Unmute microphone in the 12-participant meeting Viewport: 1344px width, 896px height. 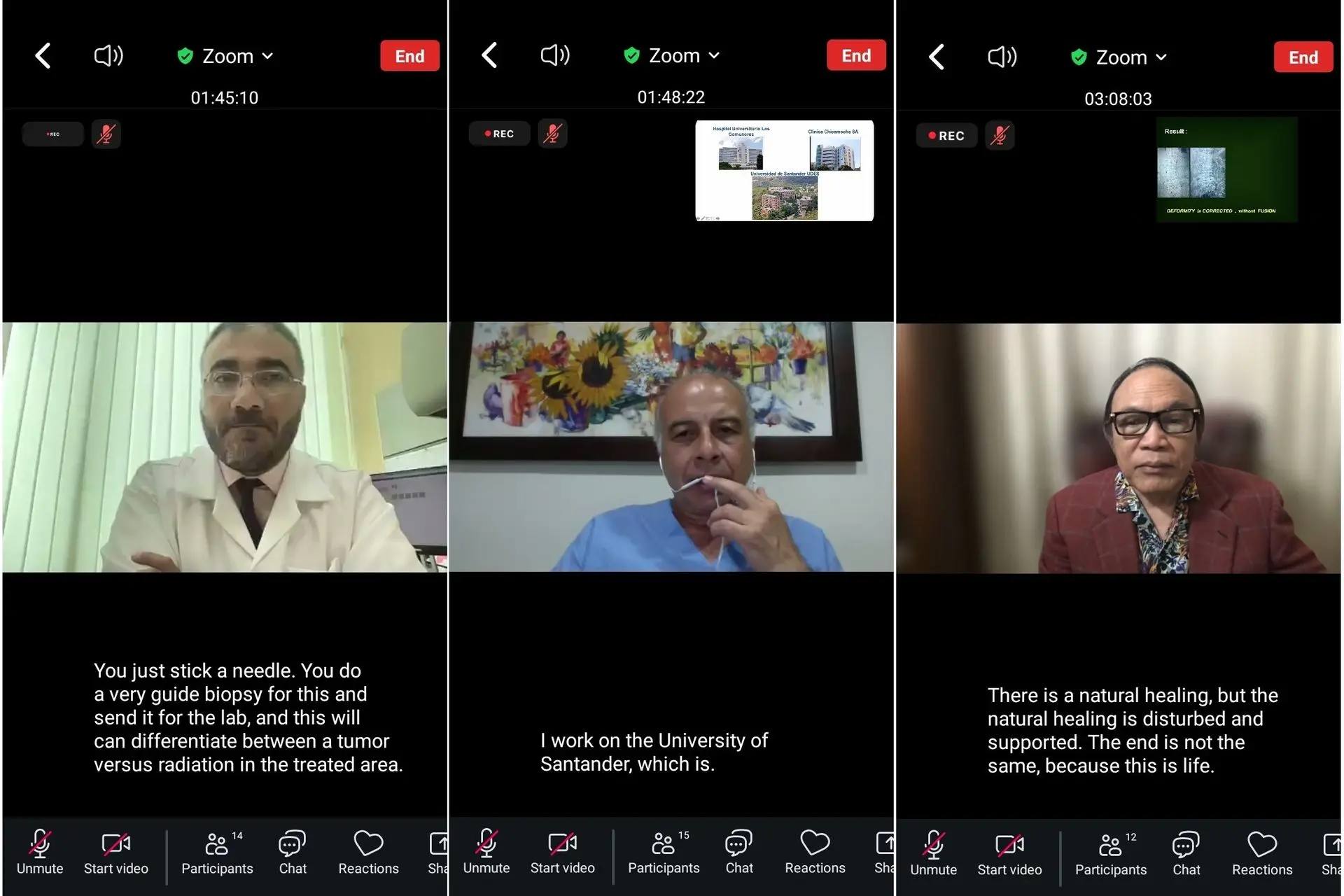(933, 854)
